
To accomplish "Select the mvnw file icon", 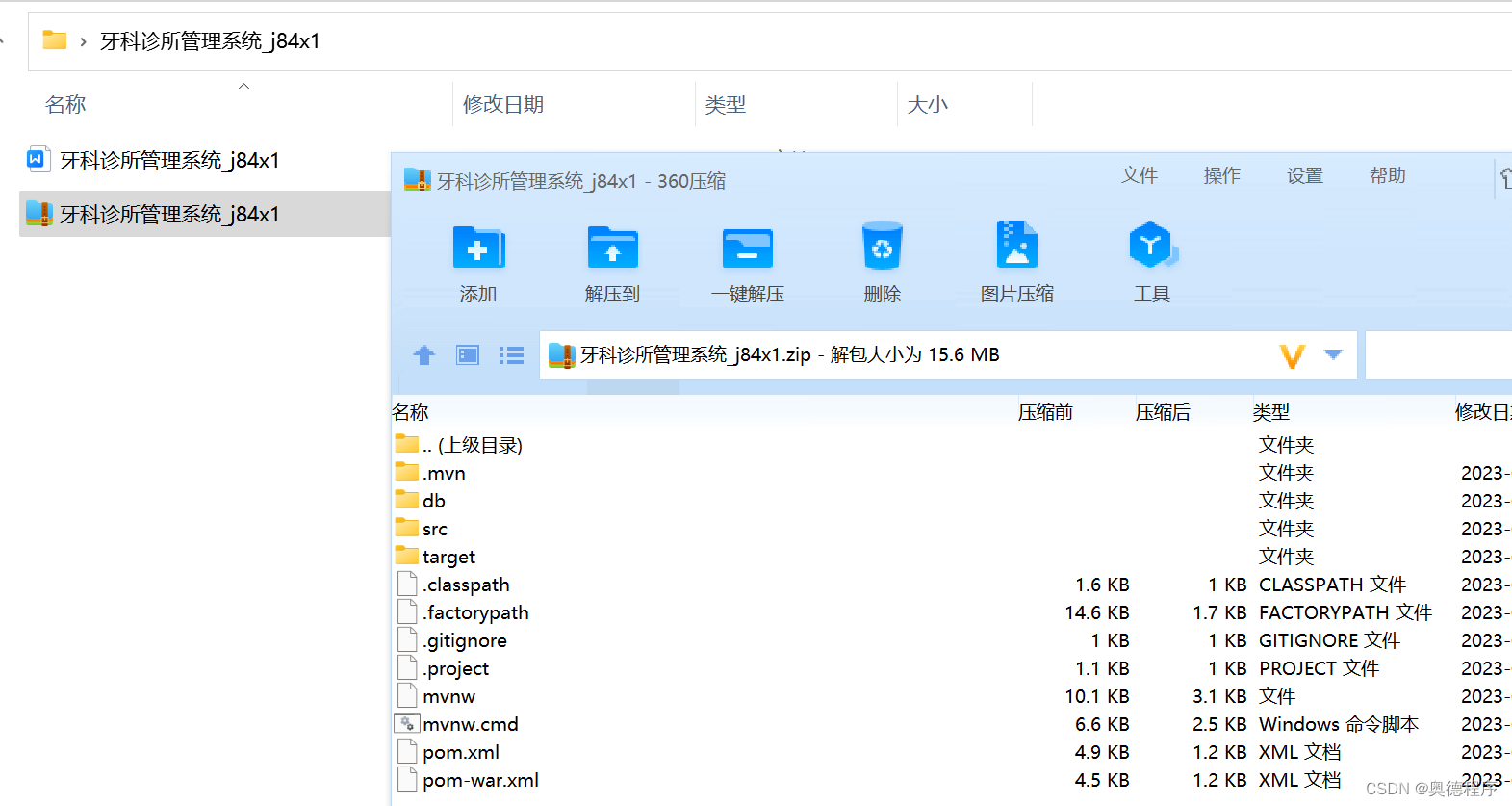I will click(x=407, y=695).
